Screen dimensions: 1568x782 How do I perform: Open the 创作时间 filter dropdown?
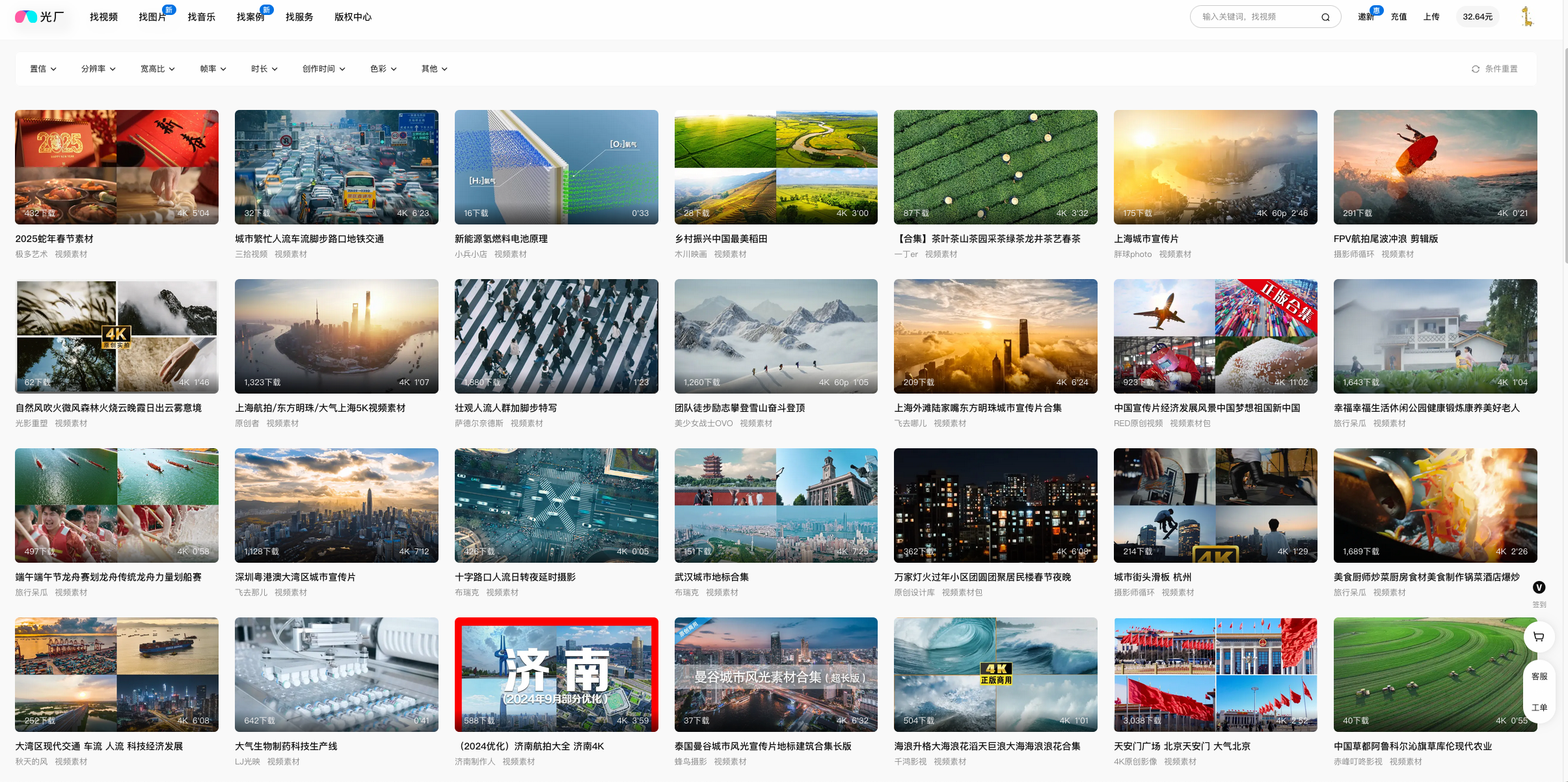click(323, 69)
